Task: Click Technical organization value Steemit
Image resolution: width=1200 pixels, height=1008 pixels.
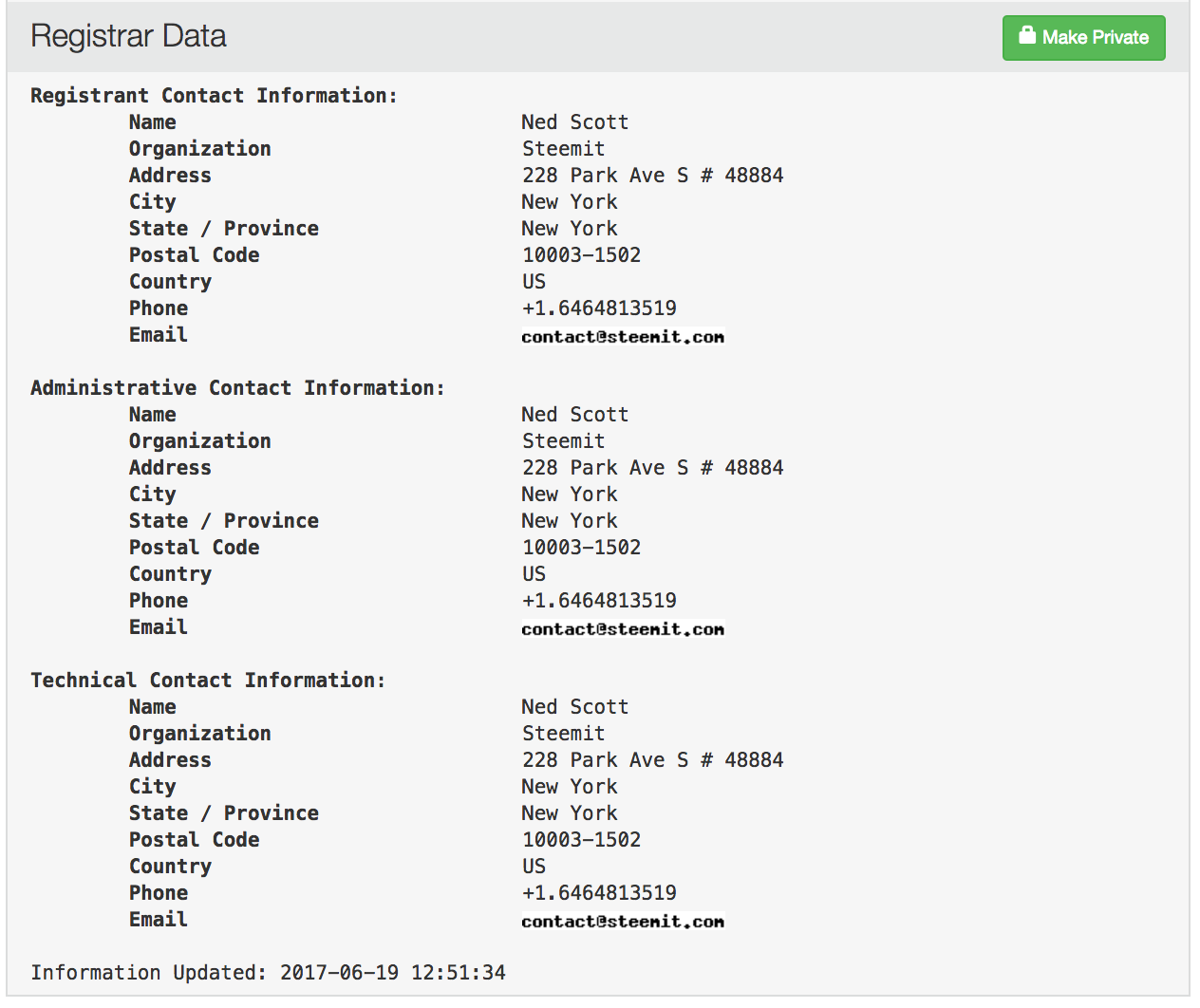Action: pos(563,734)
